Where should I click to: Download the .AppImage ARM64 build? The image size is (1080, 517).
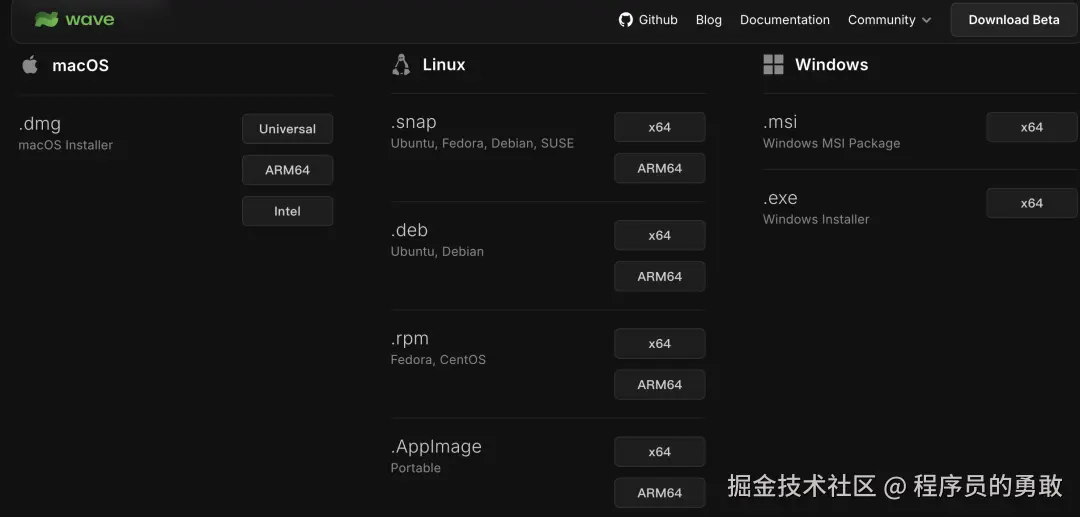click(x=659, y=492)
